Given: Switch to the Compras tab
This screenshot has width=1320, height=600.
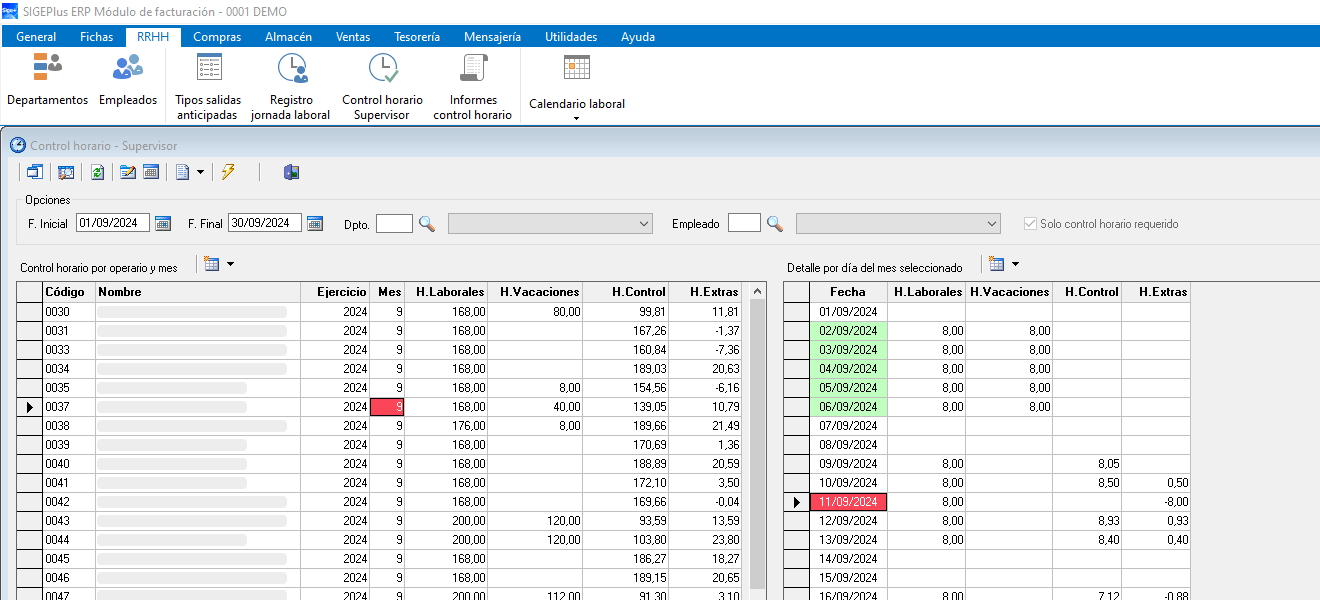Looking at the screenshot, I should 217,37.
